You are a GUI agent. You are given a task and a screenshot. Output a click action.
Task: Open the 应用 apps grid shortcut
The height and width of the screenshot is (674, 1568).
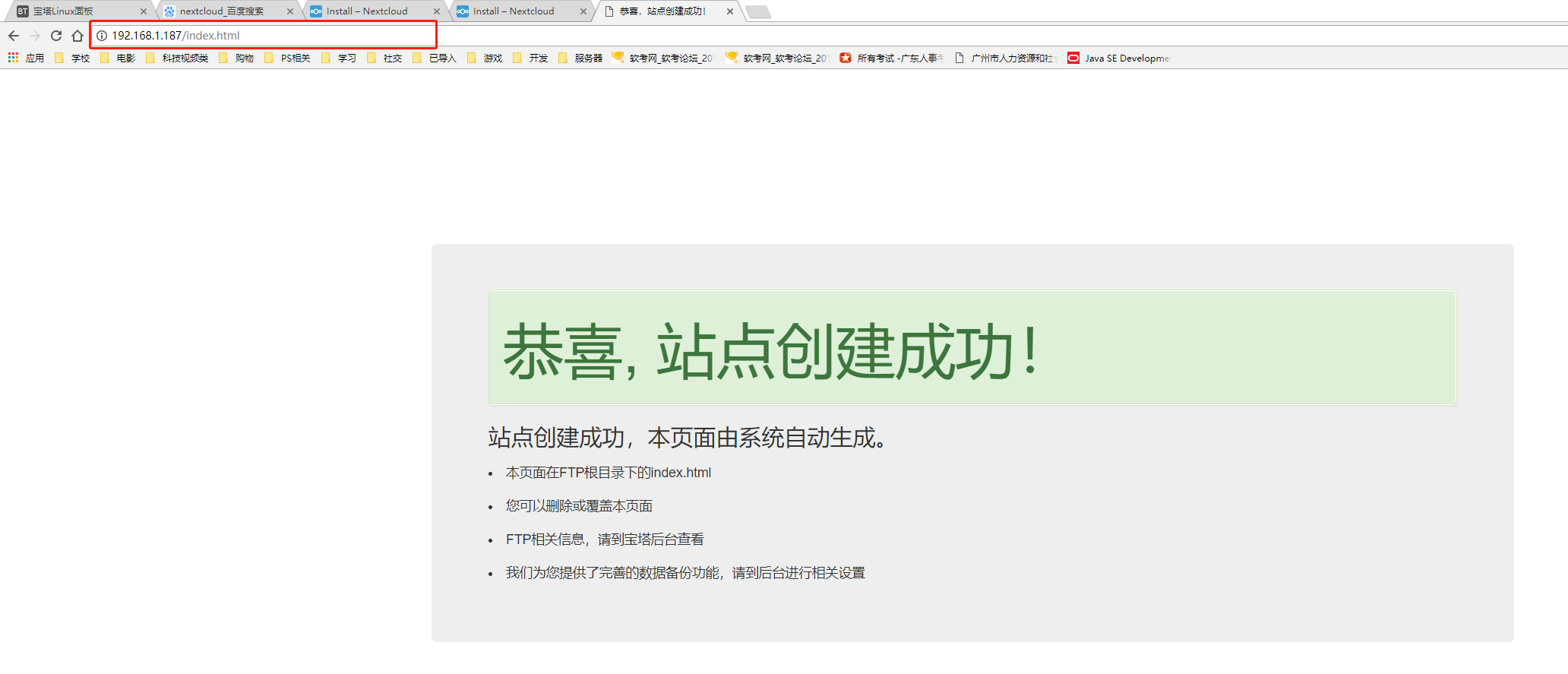pos(26,58)
